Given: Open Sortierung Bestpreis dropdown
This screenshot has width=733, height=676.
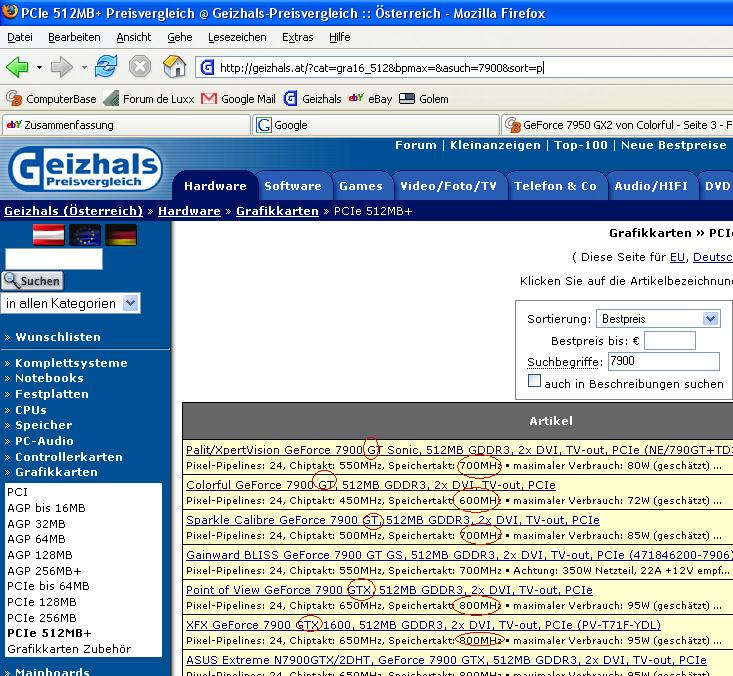Looking at the screenshot, I should pos(658,319).
